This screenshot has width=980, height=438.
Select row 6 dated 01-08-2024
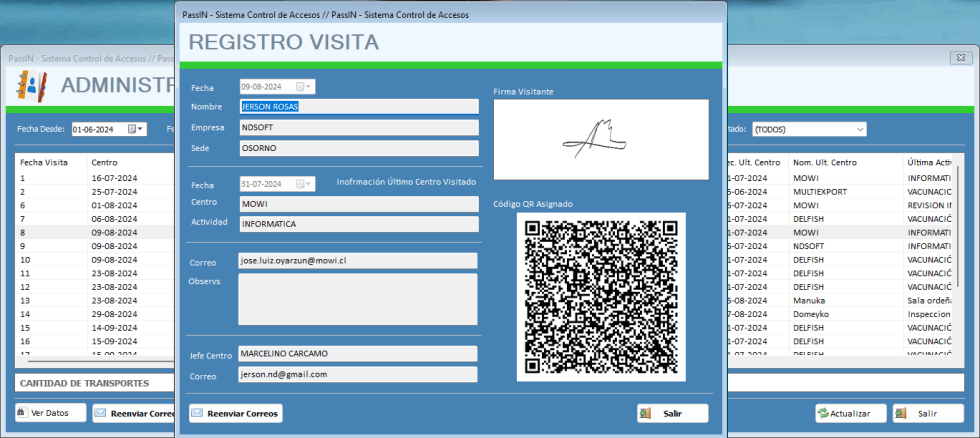coord(95,205)
